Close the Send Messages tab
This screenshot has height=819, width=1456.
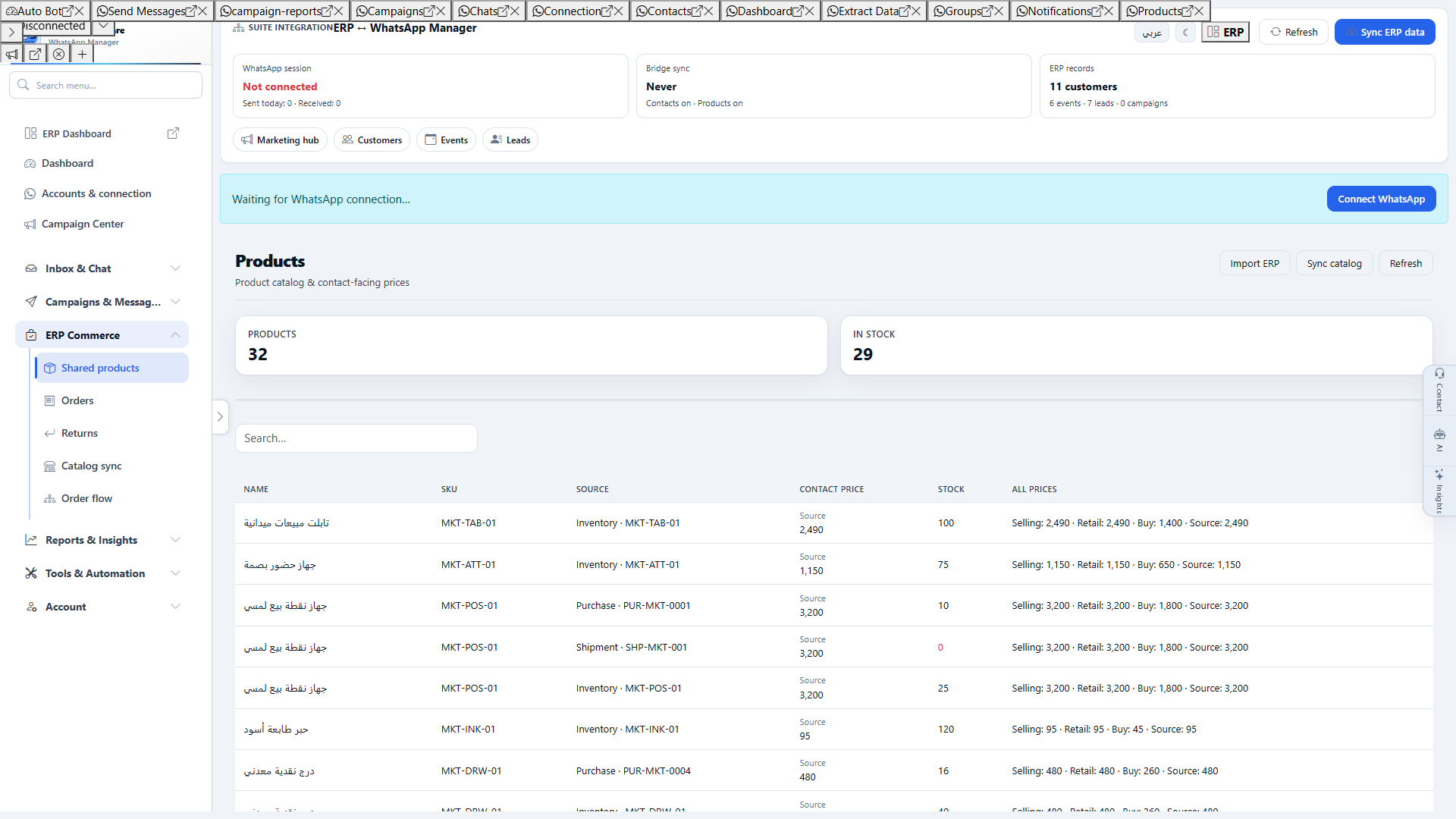[202, 11]
